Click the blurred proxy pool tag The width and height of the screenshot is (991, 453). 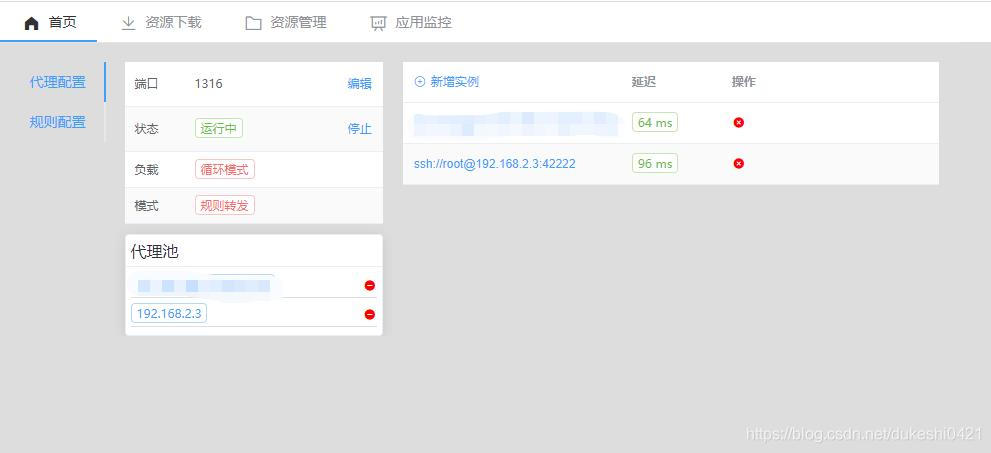(x=204, y=286)
